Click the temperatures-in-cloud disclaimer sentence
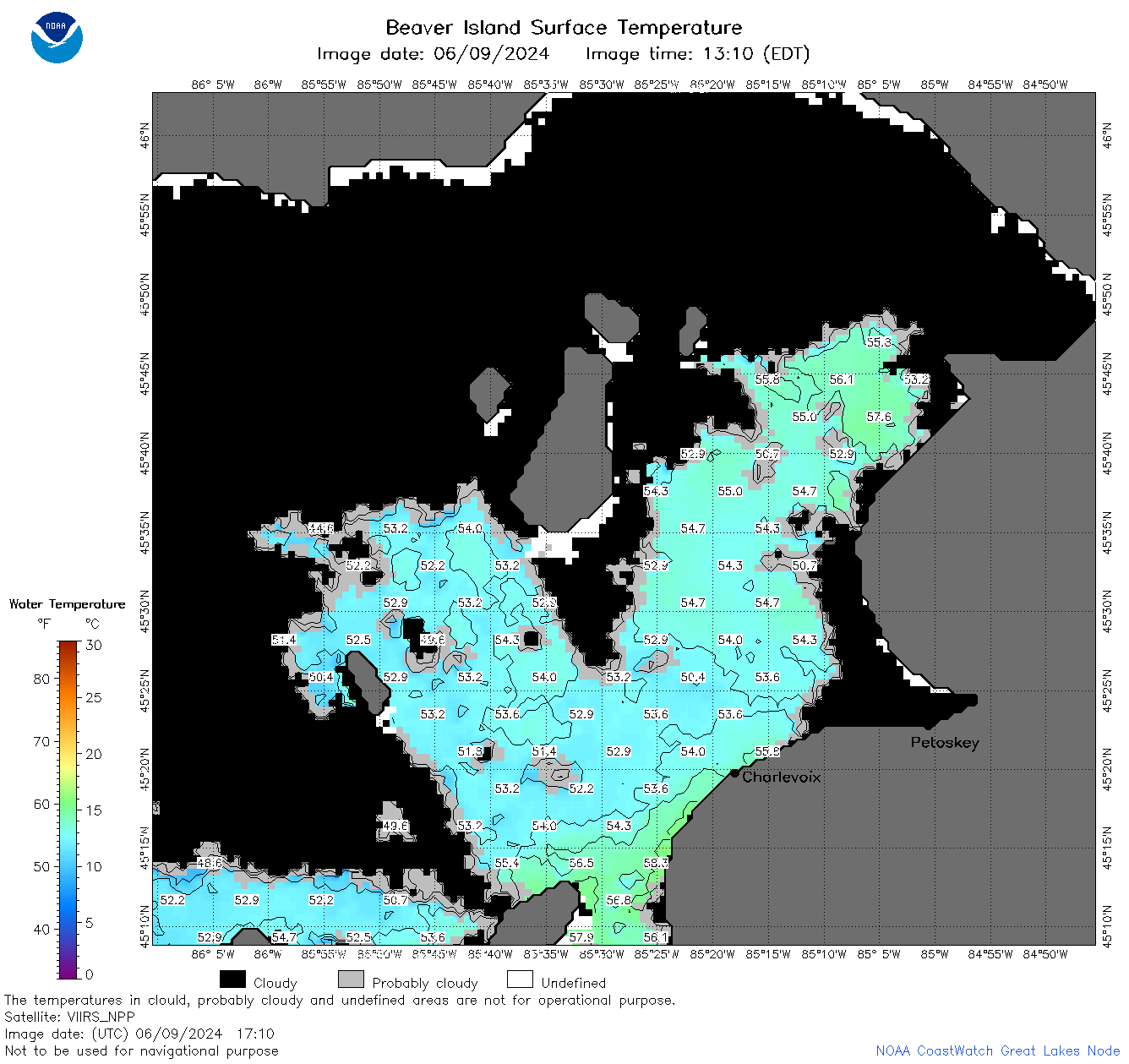This screenshot has width=1129, height=1064. 340,1001
